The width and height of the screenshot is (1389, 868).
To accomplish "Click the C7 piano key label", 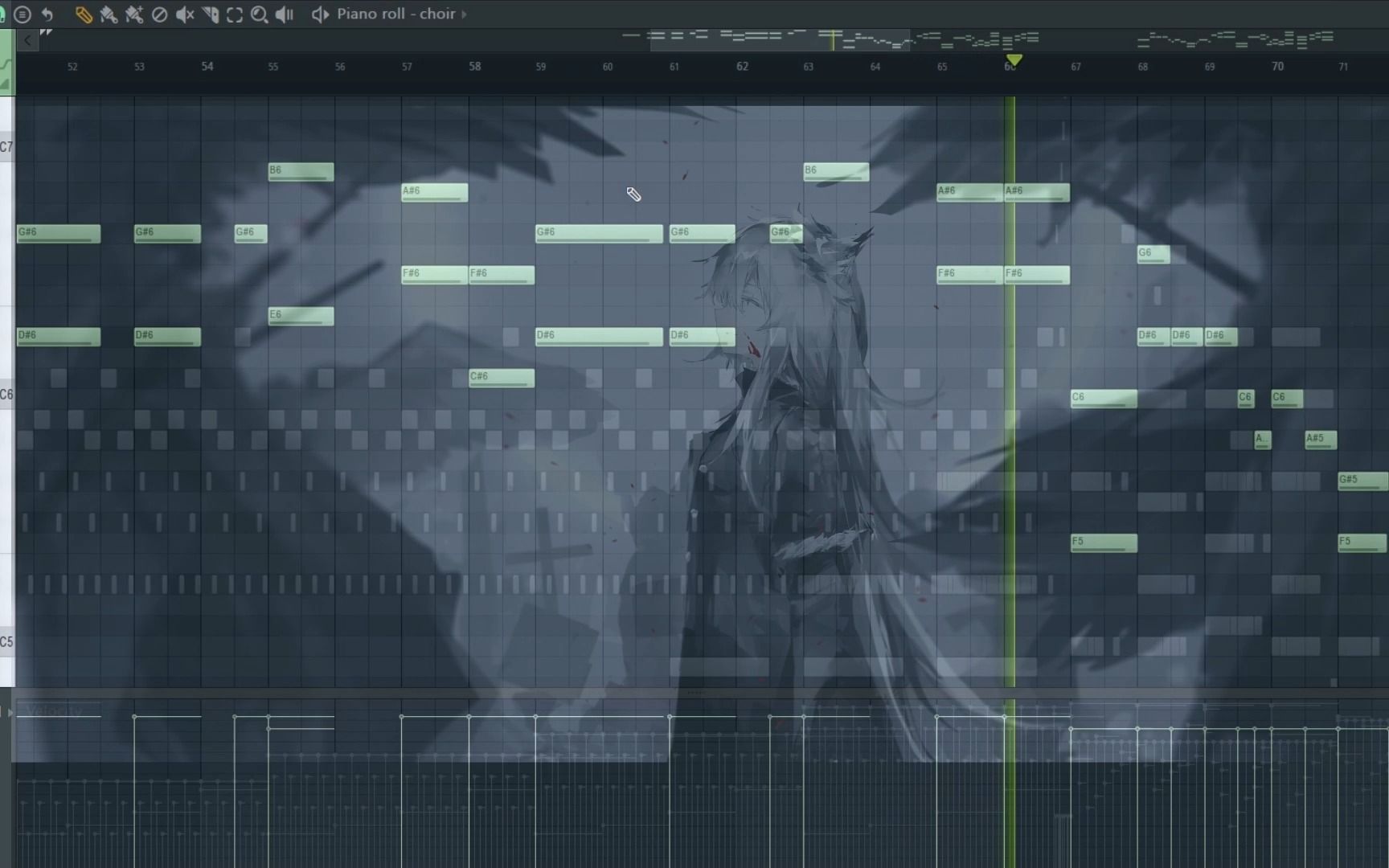I will point(6,147).
